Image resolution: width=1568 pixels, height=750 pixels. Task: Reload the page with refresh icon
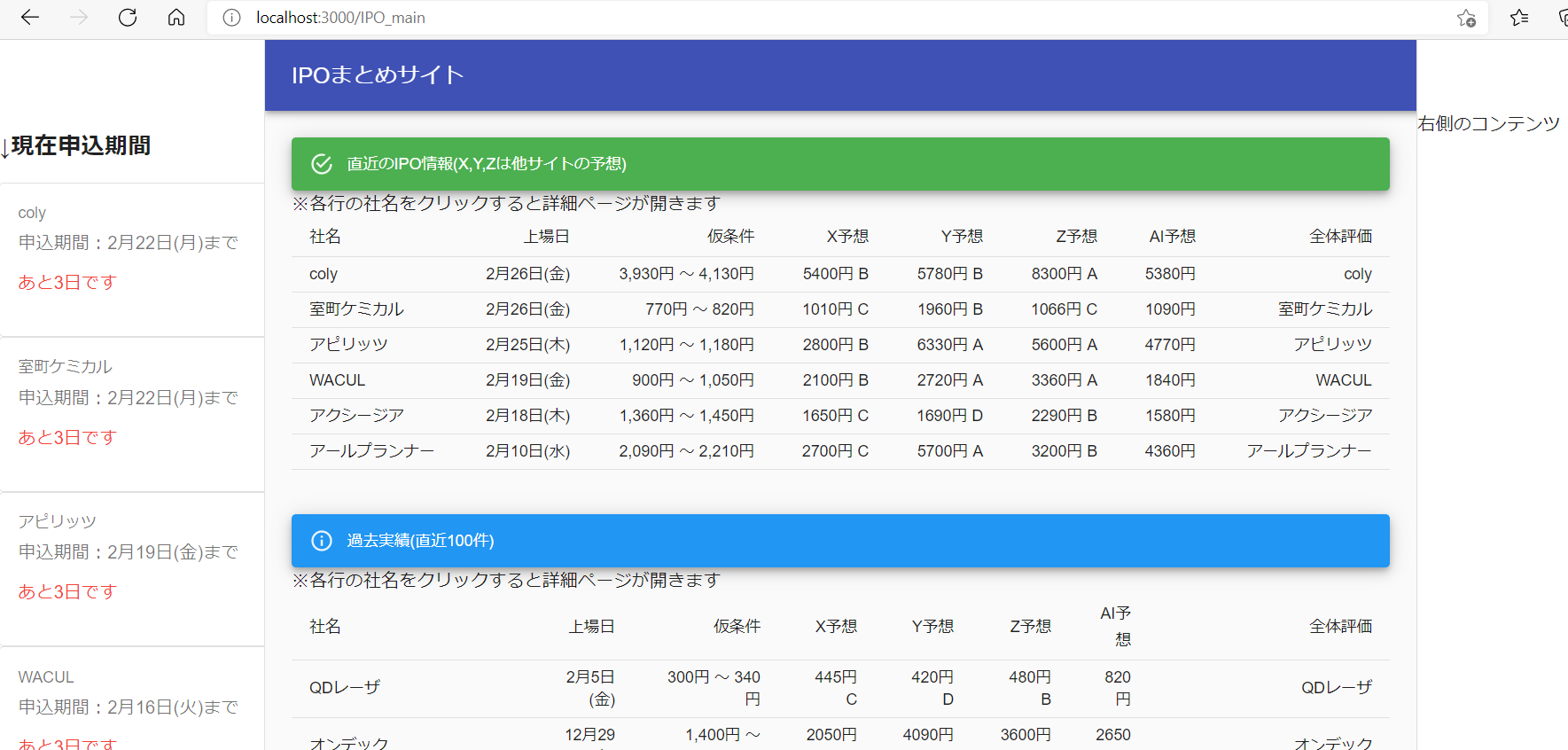pos(128,18)
